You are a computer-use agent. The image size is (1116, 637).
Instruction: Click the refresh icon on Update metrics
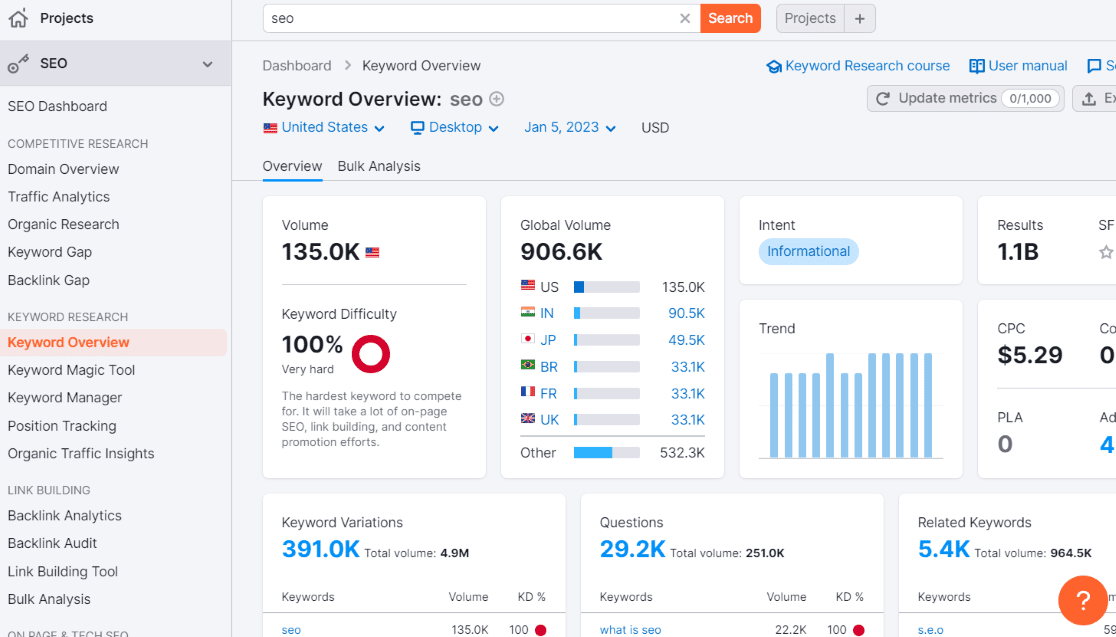[884, 98]
